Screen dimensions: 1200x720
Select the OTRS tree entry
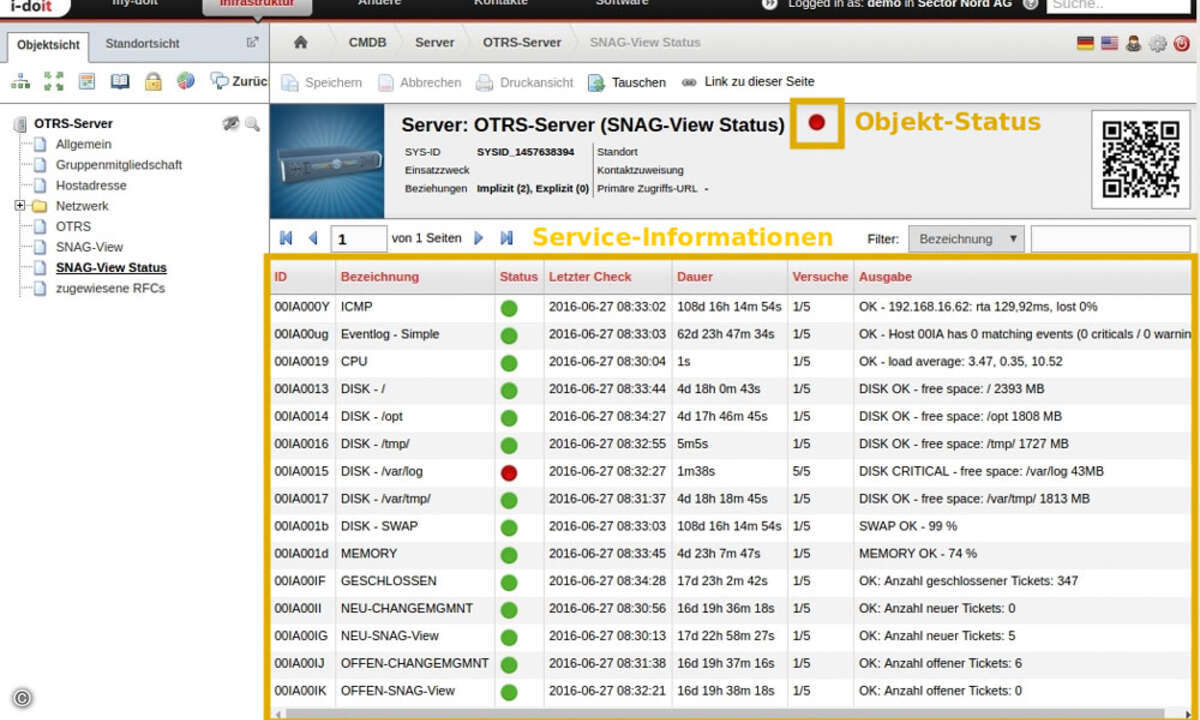pos(73,227)
